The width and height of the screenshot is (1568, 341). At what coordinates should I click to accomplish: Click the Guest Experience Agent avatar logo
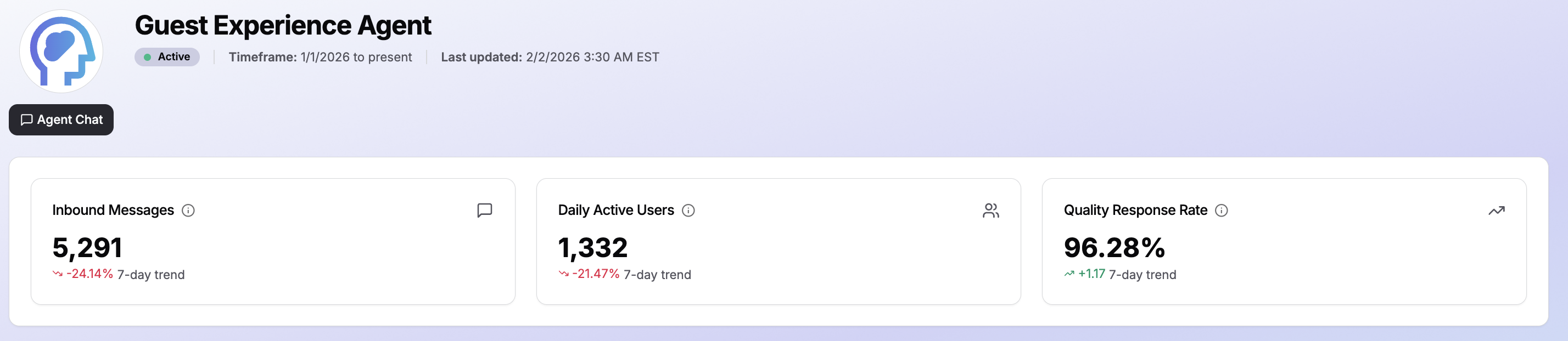click(x=61, y=51)
